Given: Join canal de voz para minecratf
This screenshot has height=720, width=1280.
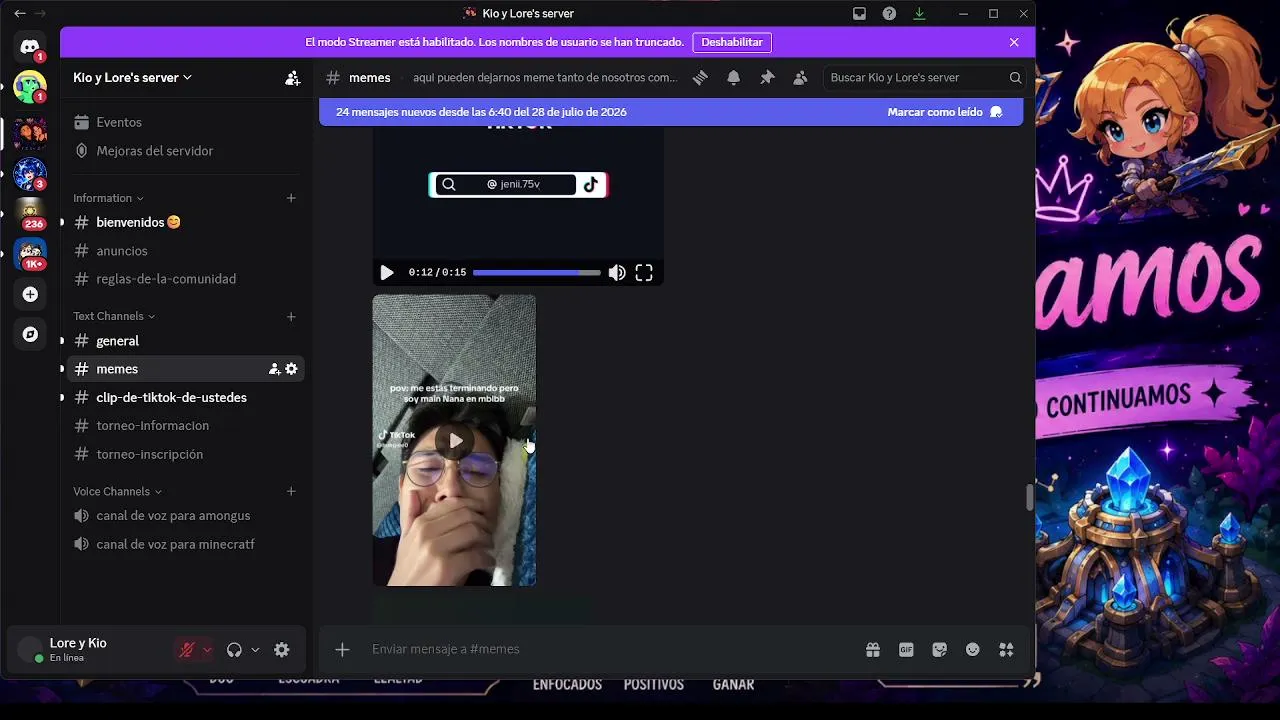Looking at the screenshot, I should (186, 545).
